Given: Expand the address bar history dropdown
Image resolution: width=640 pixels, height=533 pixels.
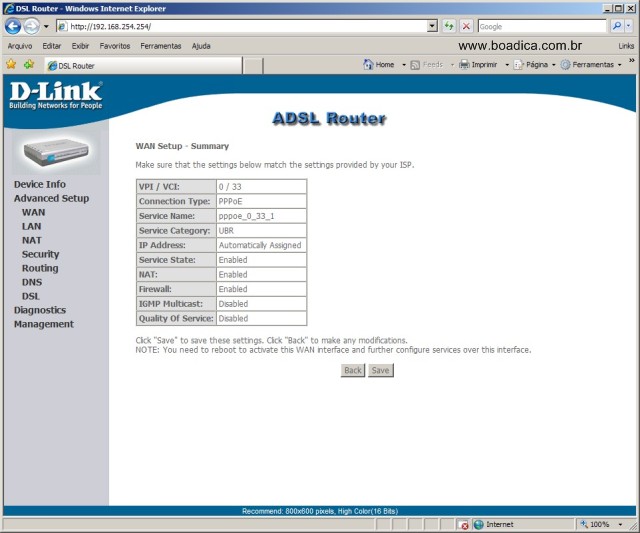Looking at the screenshot, I should coord(433,27).
